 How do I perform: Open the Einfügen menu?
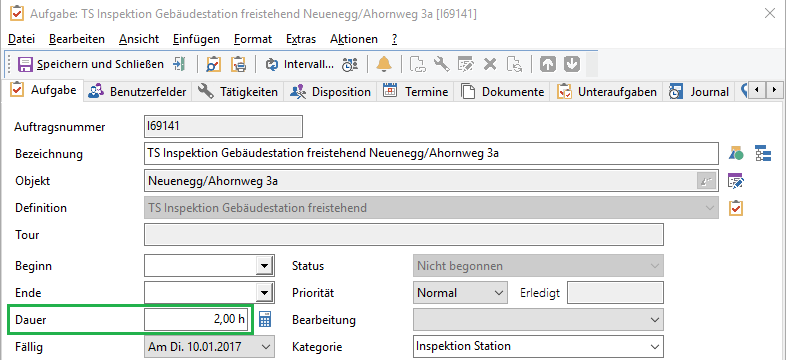[x=196, y=39]
